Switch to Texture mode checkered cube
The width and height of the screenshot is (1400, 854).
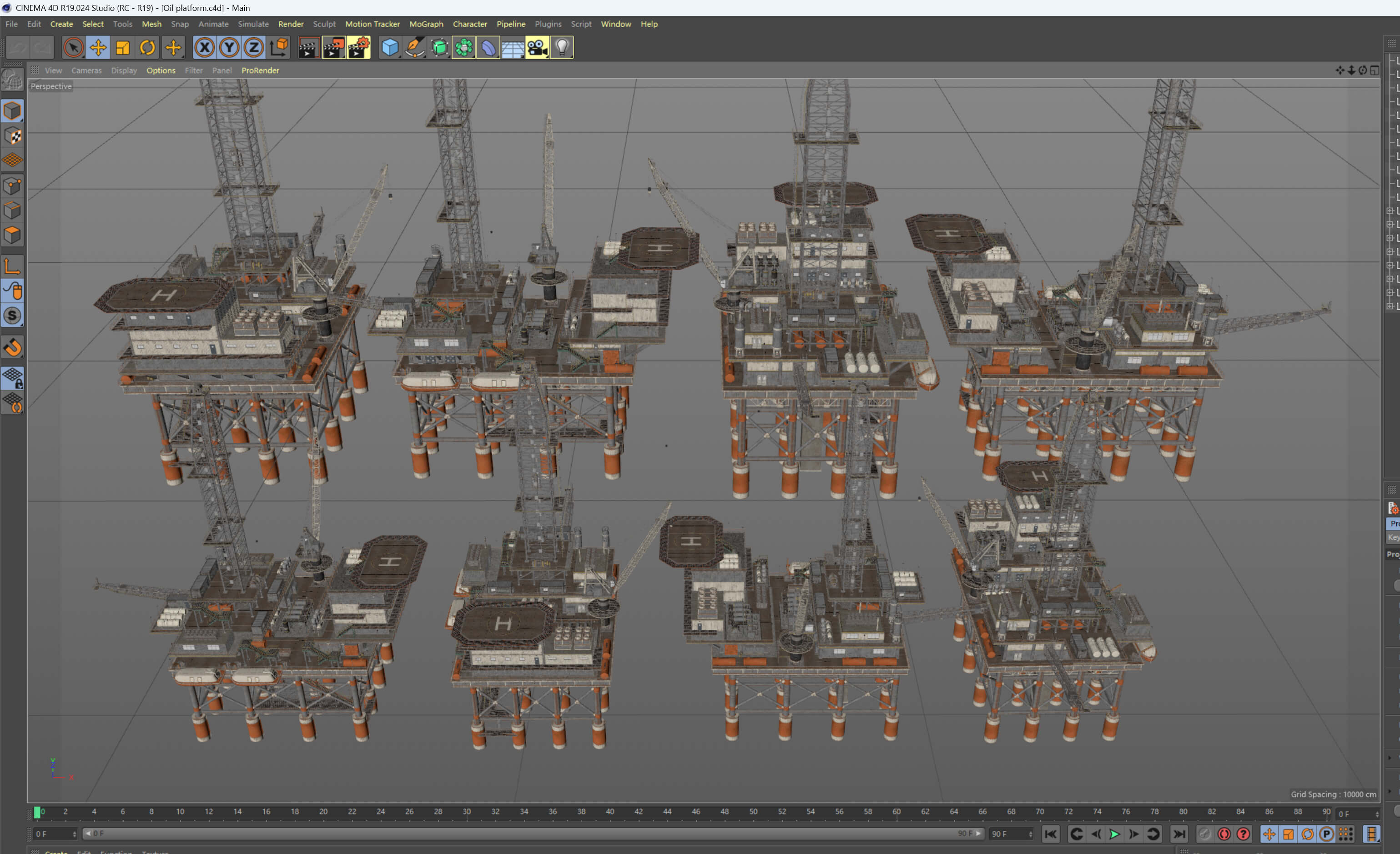pos(12,136)
